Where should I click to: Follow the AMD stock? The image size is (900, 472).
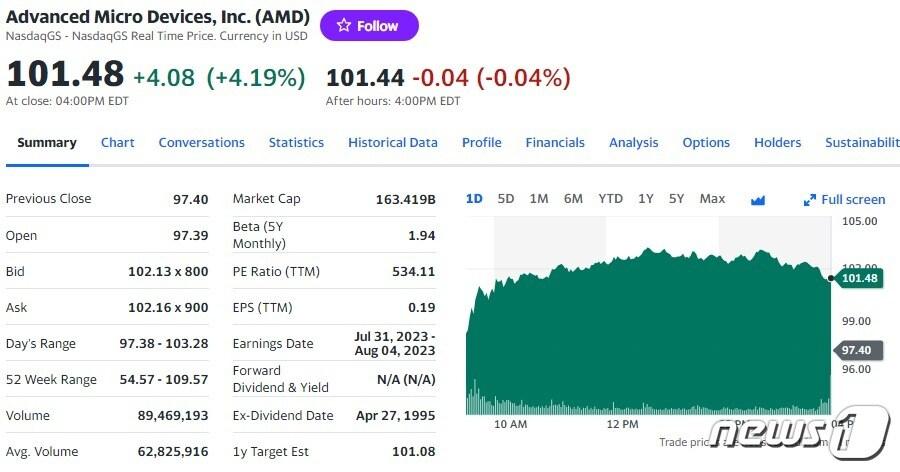point(369,26)
